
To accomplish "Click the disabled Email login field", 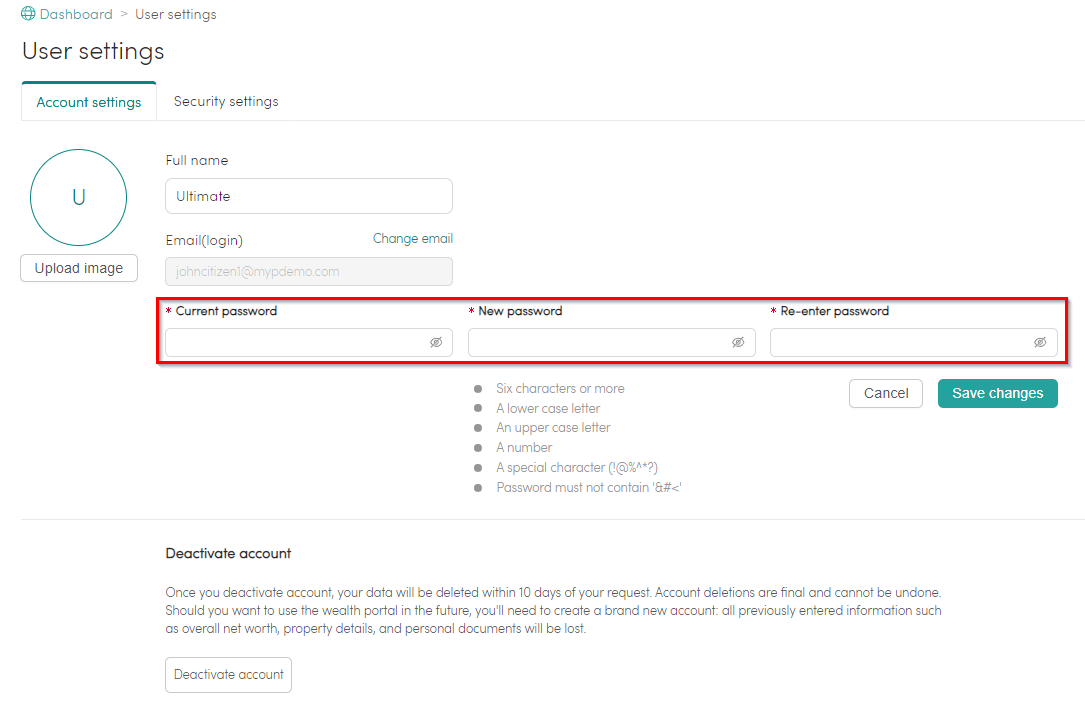I will pos(309,271).
